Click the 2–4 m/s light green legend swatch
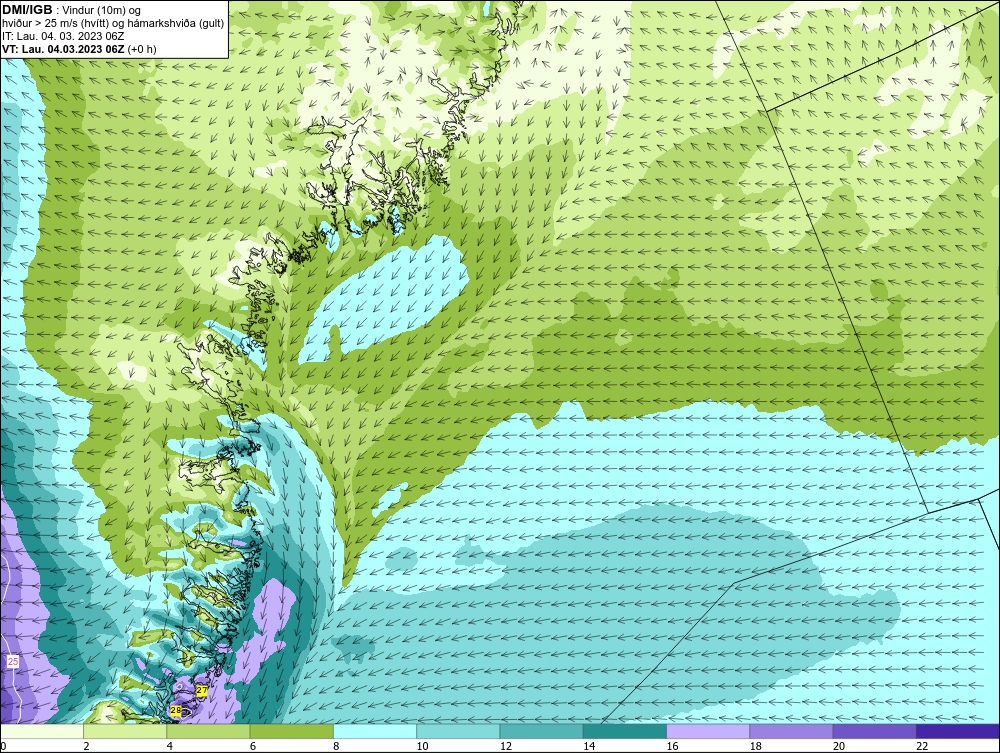Image resolution: width=1000 pixels, height=753 pixels. point(125,731)
